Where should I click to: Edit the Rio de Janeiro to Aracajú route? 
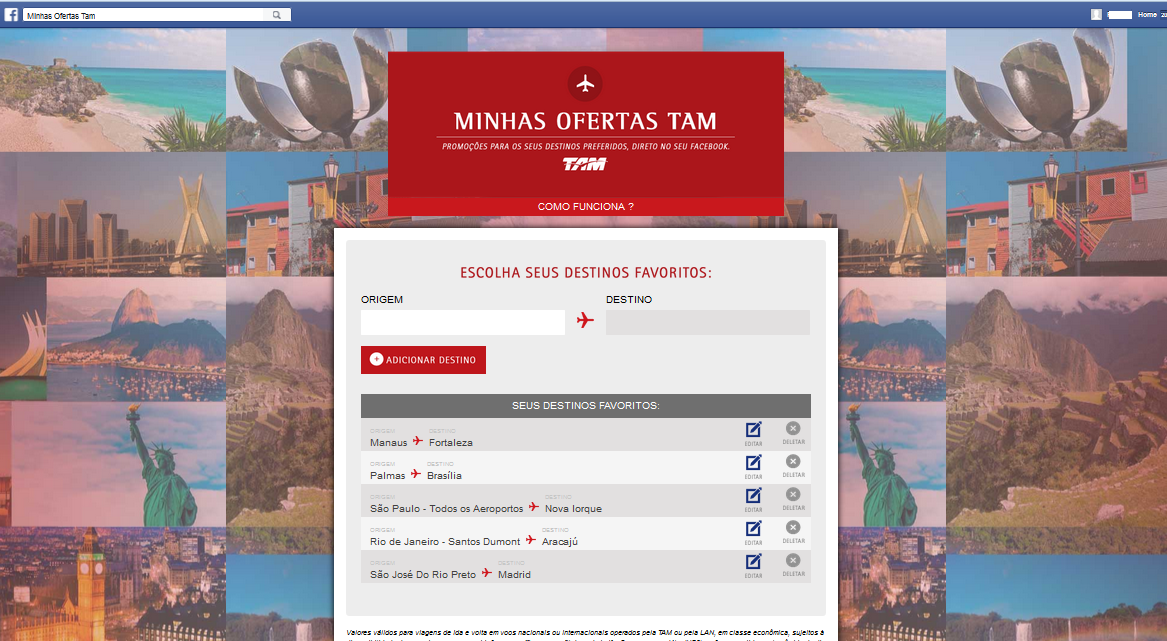point(753,530)
